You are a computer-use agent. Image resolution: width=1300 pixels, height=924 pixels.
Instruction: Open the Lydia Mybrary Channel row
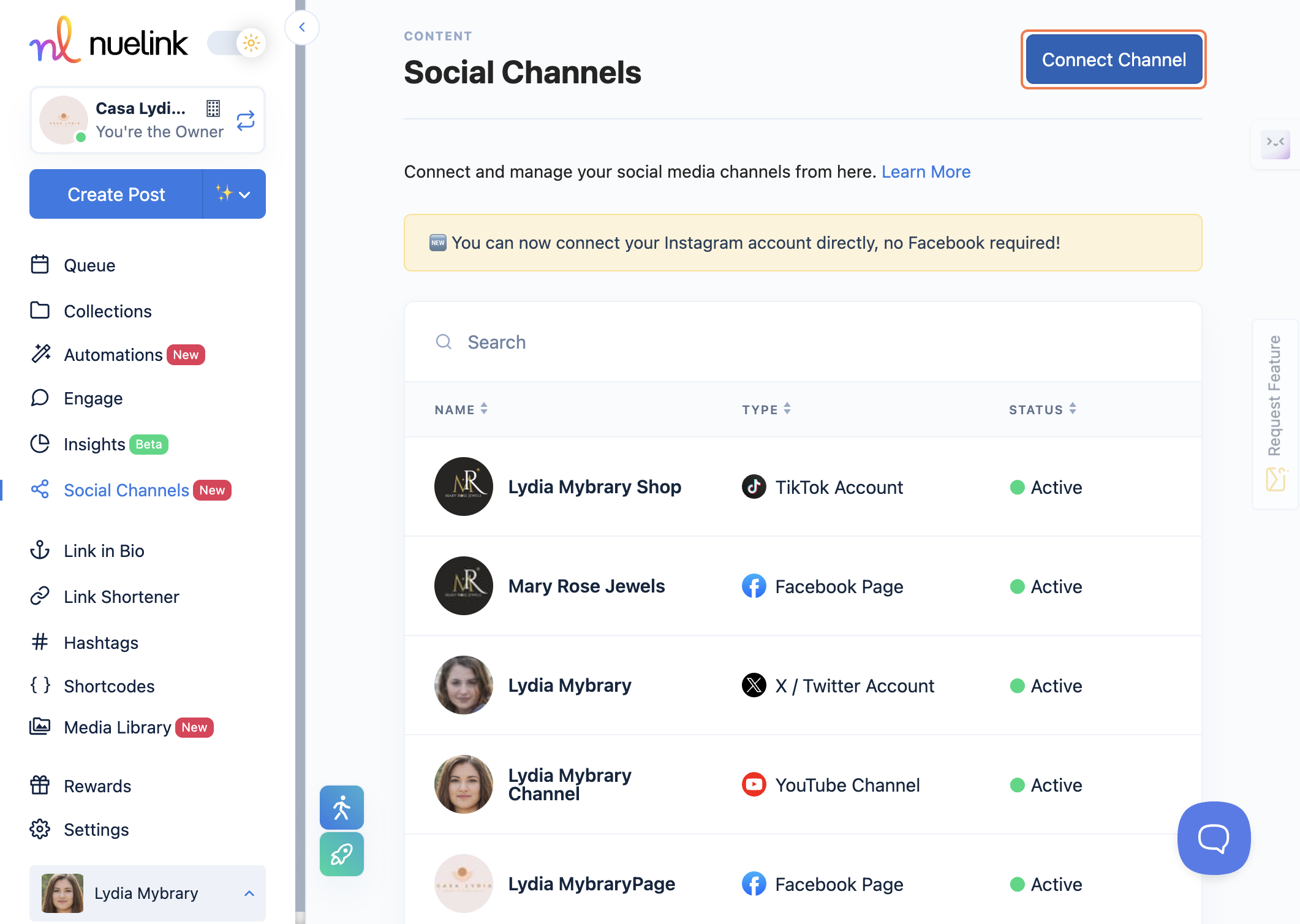coord(803,784)
